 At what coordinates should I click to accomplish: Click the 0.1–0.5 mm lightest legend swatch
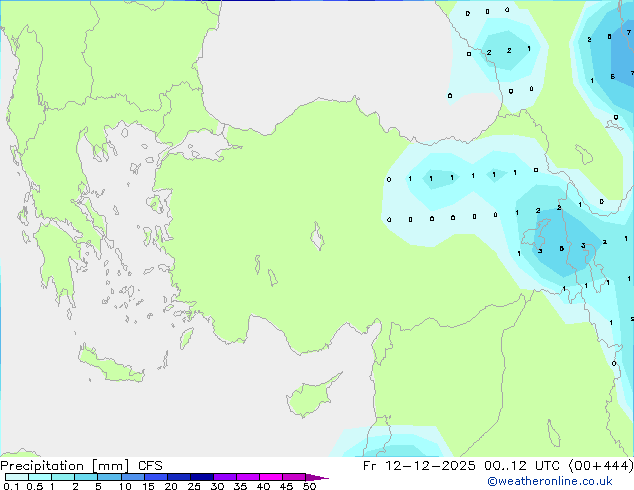[x=17, y=477]
